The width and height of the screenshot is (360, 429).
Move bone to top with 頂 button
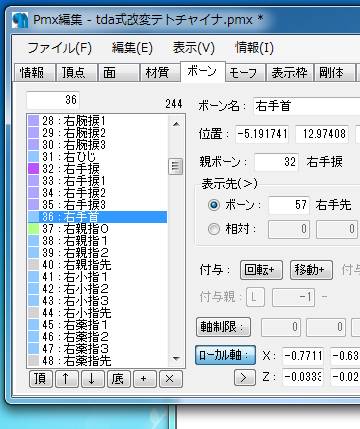click(x=40, y=379)
